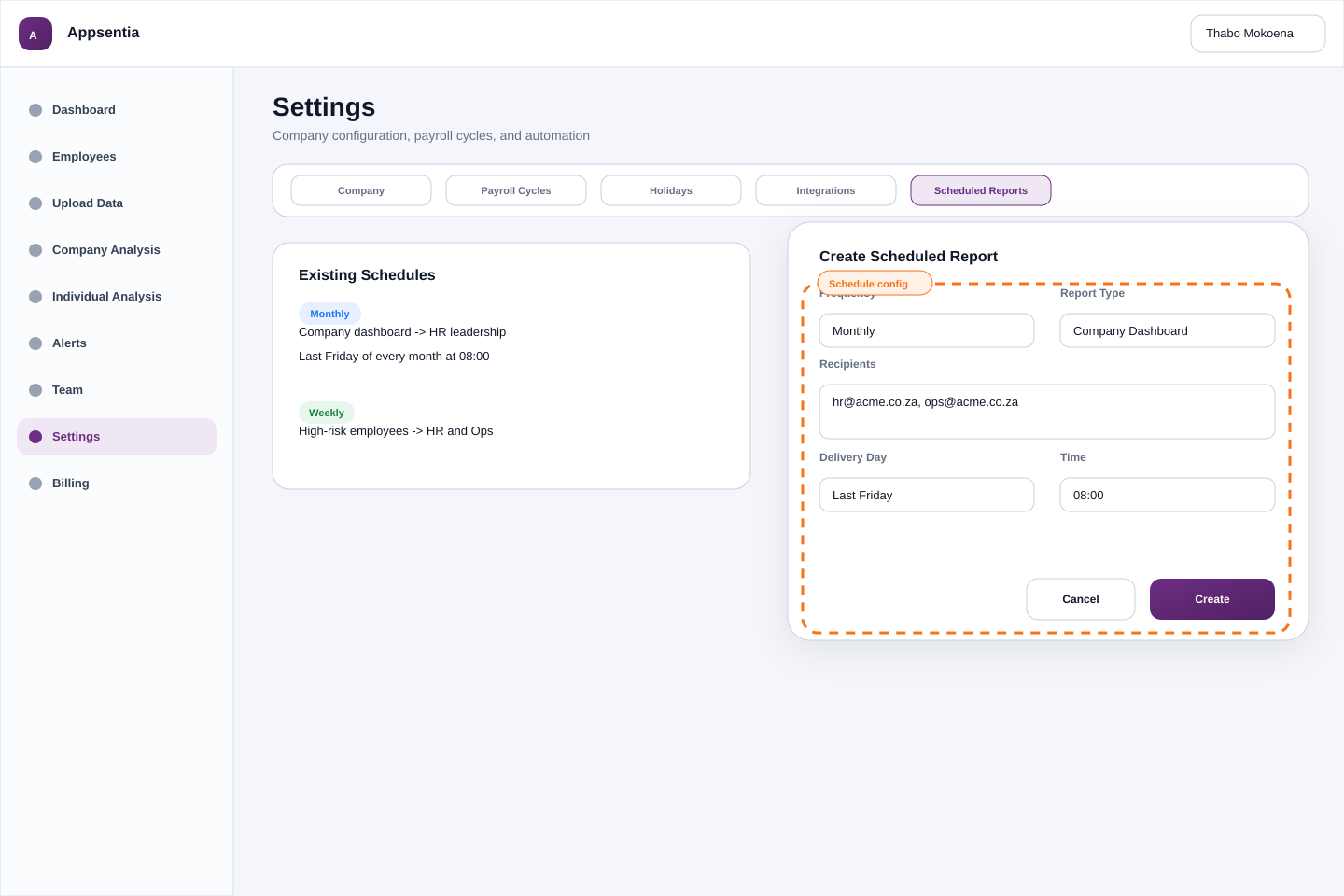Select 'High-risk employees -> HR and Ops' schedule
The width and height of the screenshot is (1344, 896).
click(x=396, y=431)
